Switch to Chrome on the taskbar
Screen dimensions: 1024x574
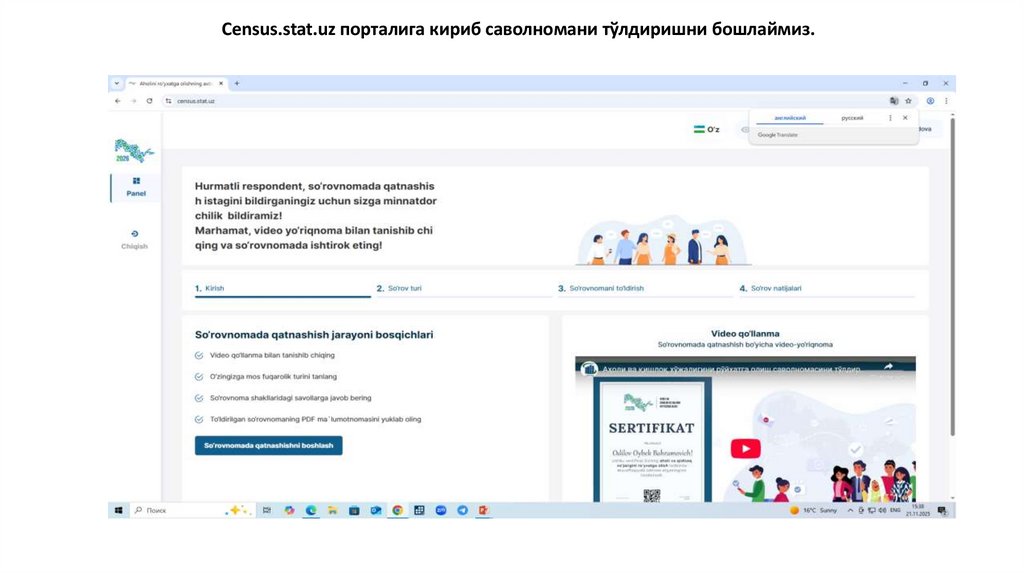[x=397, y=511]
